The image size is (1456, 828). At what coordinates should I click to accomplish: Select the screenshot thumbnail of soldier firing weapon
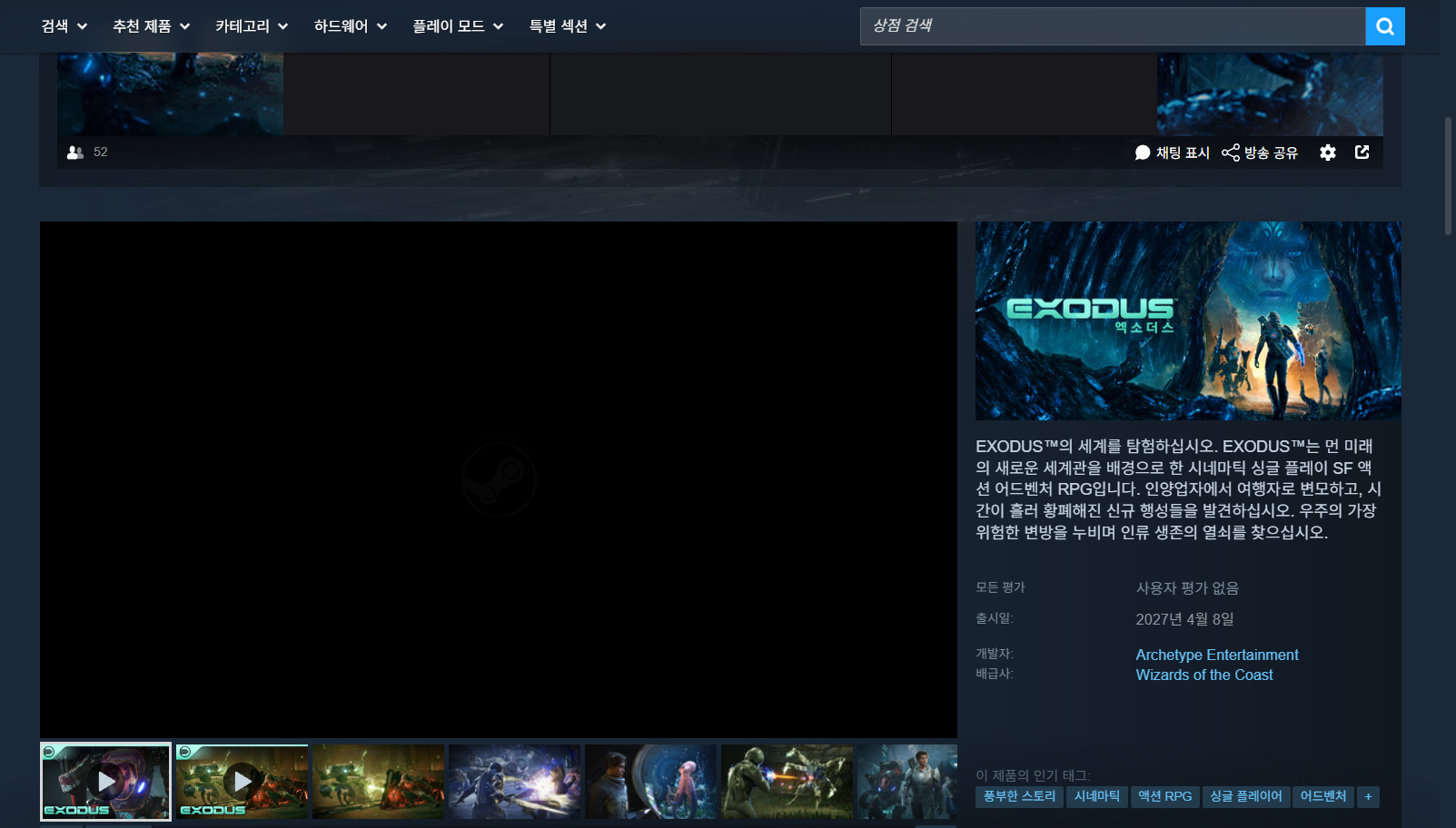[787, 782]
